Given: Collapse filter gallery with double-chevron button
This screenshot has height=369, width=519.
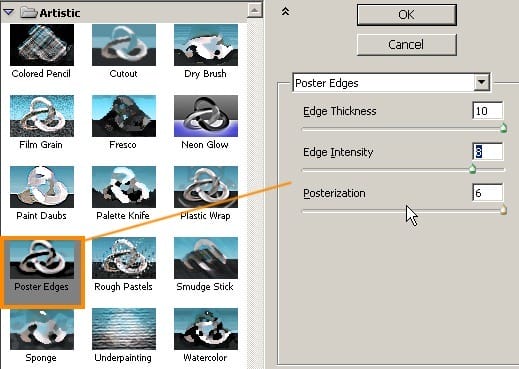Looking at the screenshot, I should 285,12.
